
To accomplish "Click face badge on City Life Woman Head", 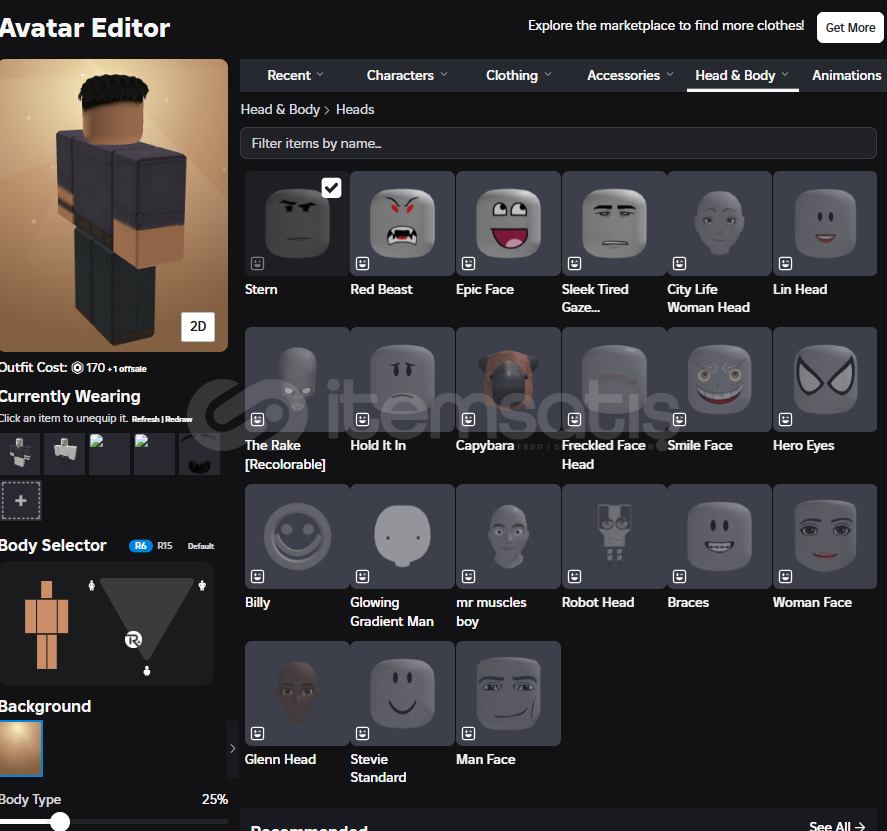I will pyautogui.click(x=679, y=264).
